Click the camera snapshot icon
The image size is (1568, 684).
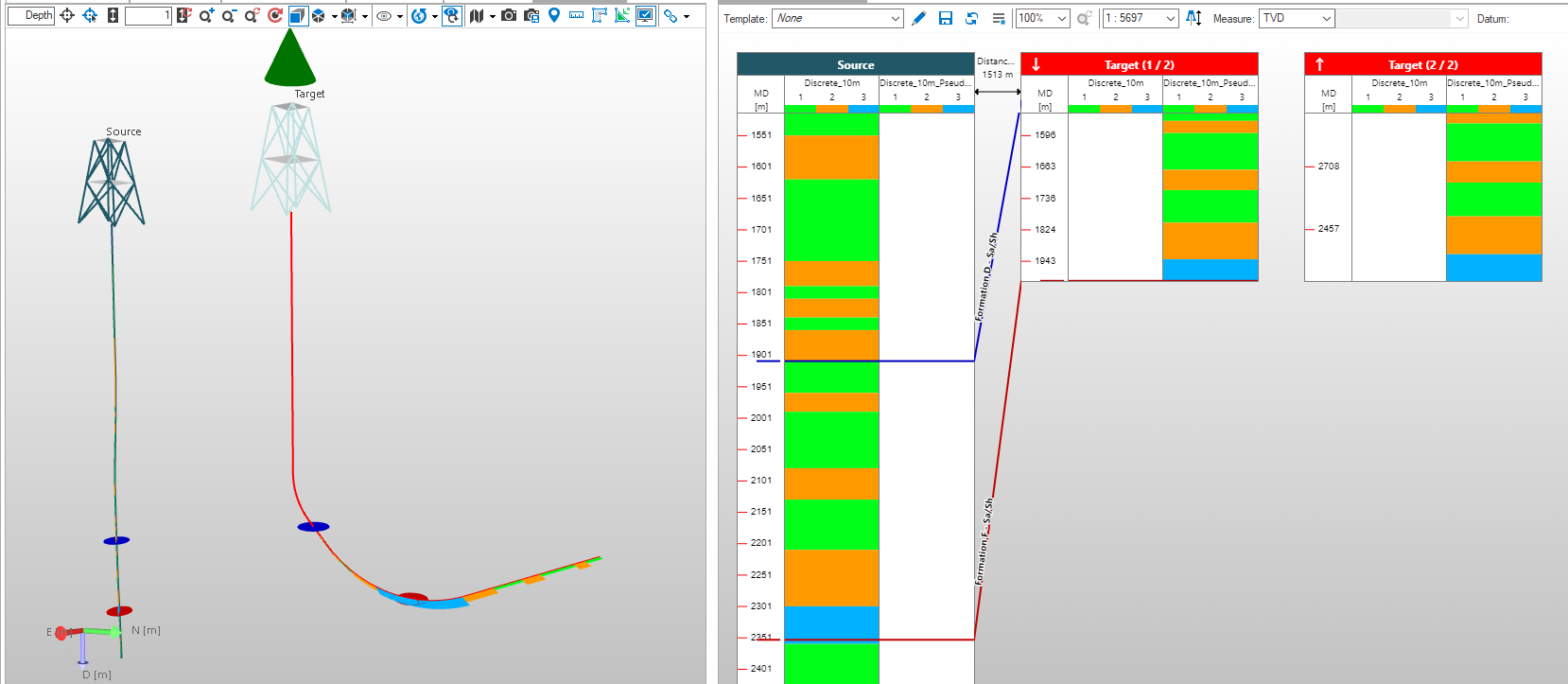tap(509, 15)
